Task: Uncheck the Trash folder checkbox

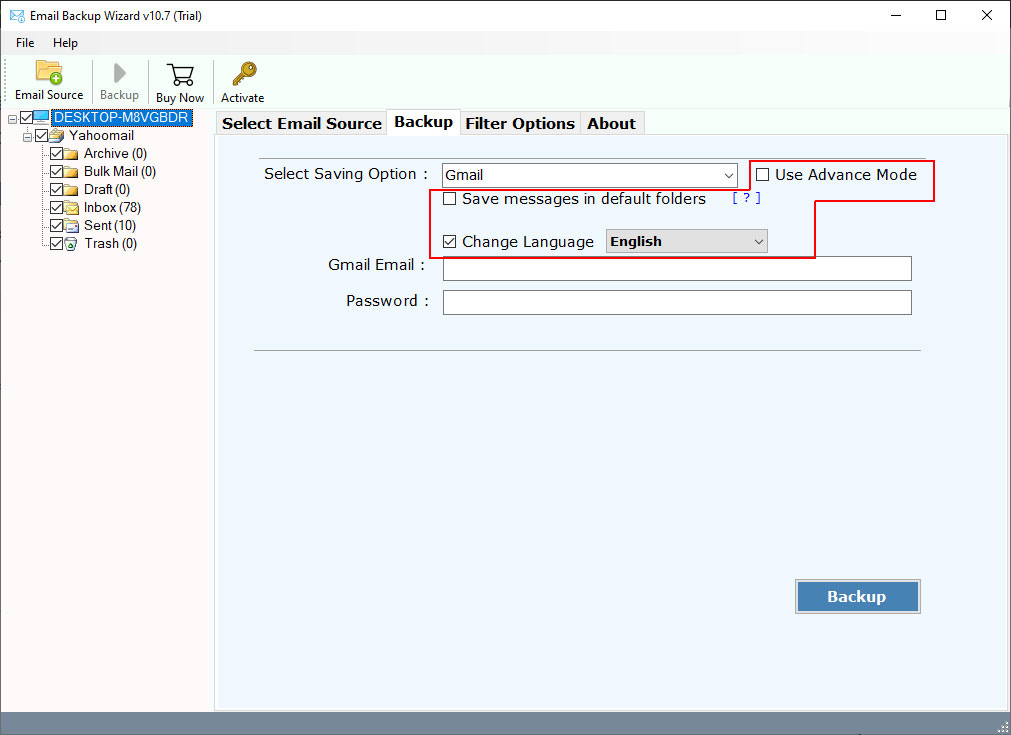Action: (57, 244)
